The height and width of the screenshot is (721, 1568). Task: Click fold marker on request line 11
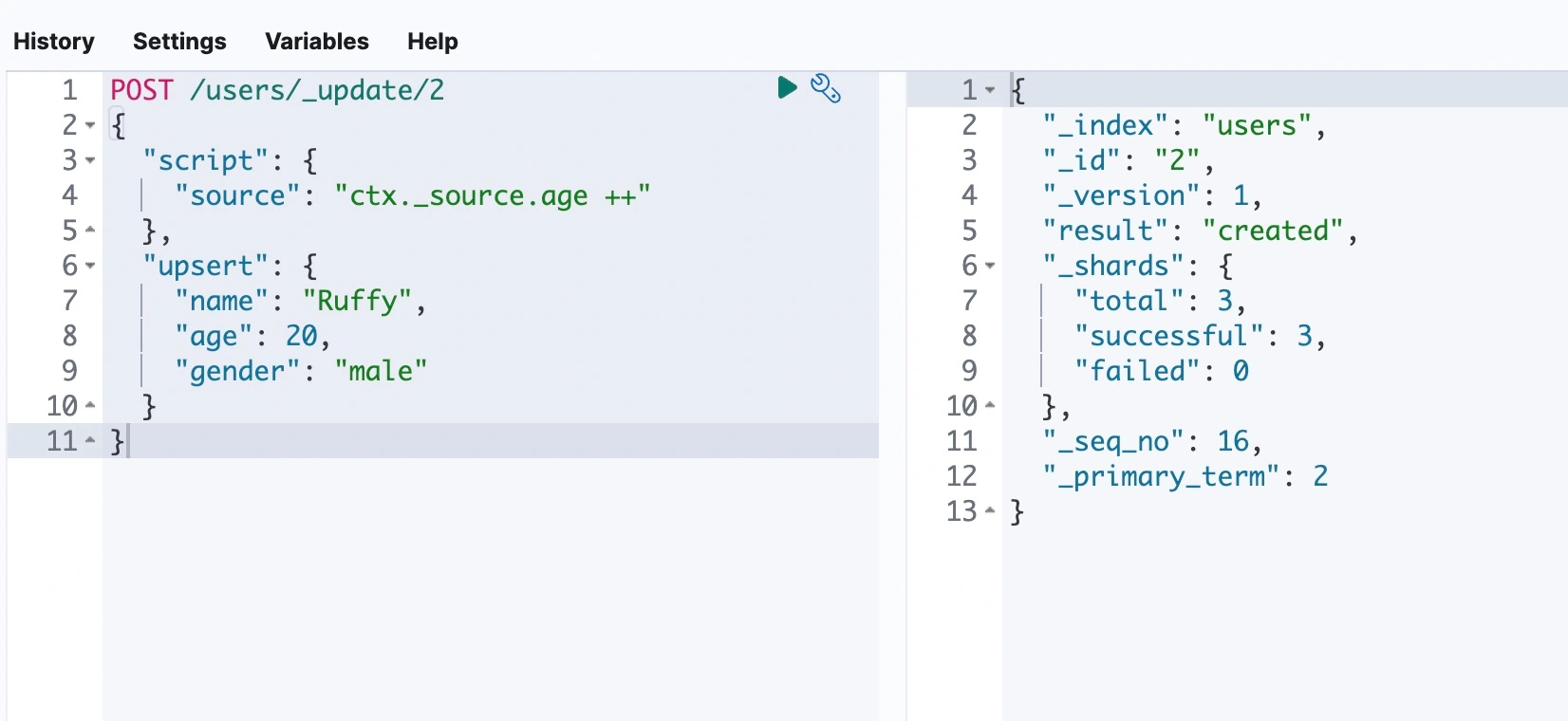(90, 441)
